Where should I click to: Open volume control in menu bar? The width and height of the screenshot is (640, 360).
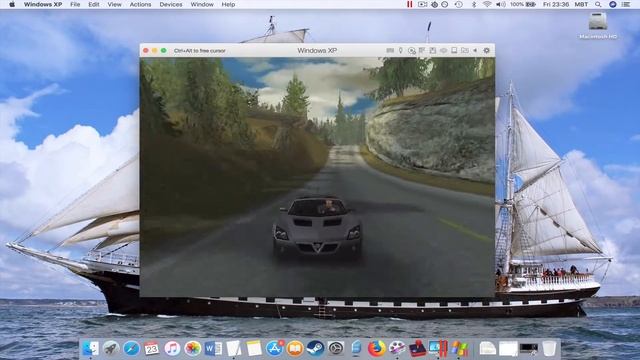coord(501,4)
